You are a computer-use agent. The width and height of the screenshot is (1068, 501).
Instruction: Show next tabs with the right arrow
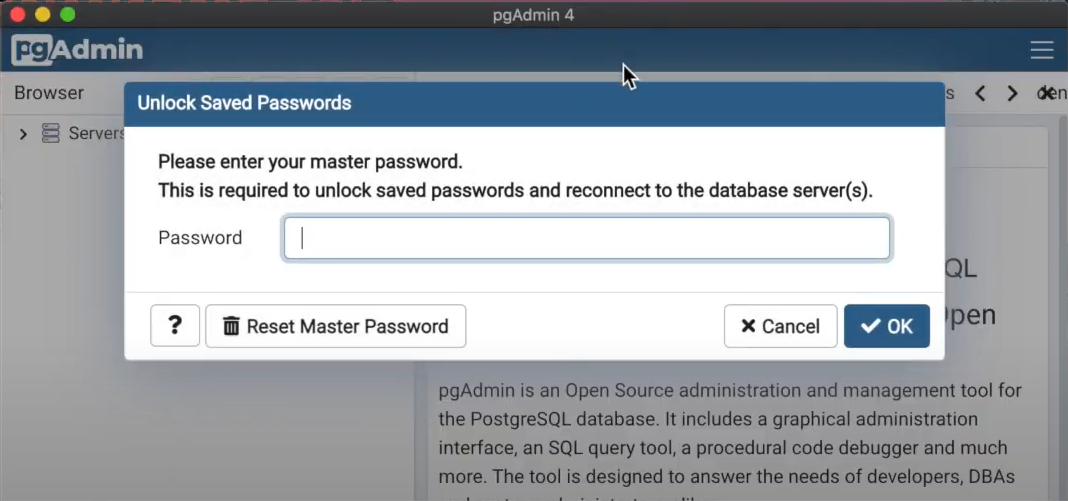coord(1012,93)
